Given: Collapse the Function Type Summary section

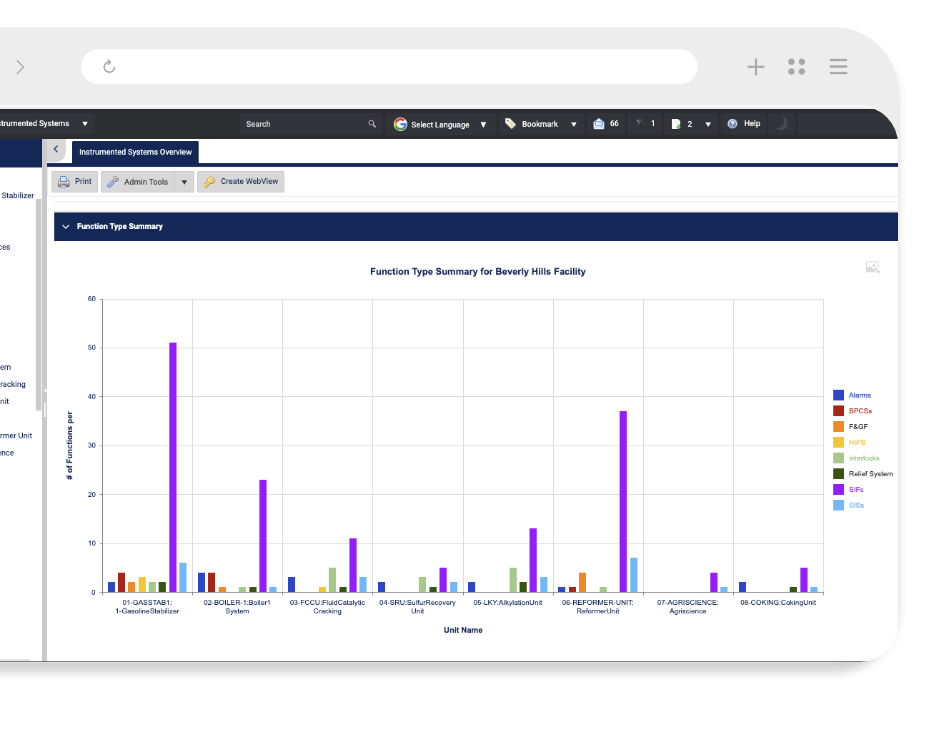Looking at the screenshot, I should pyautogui.click(x=66, y=227).
